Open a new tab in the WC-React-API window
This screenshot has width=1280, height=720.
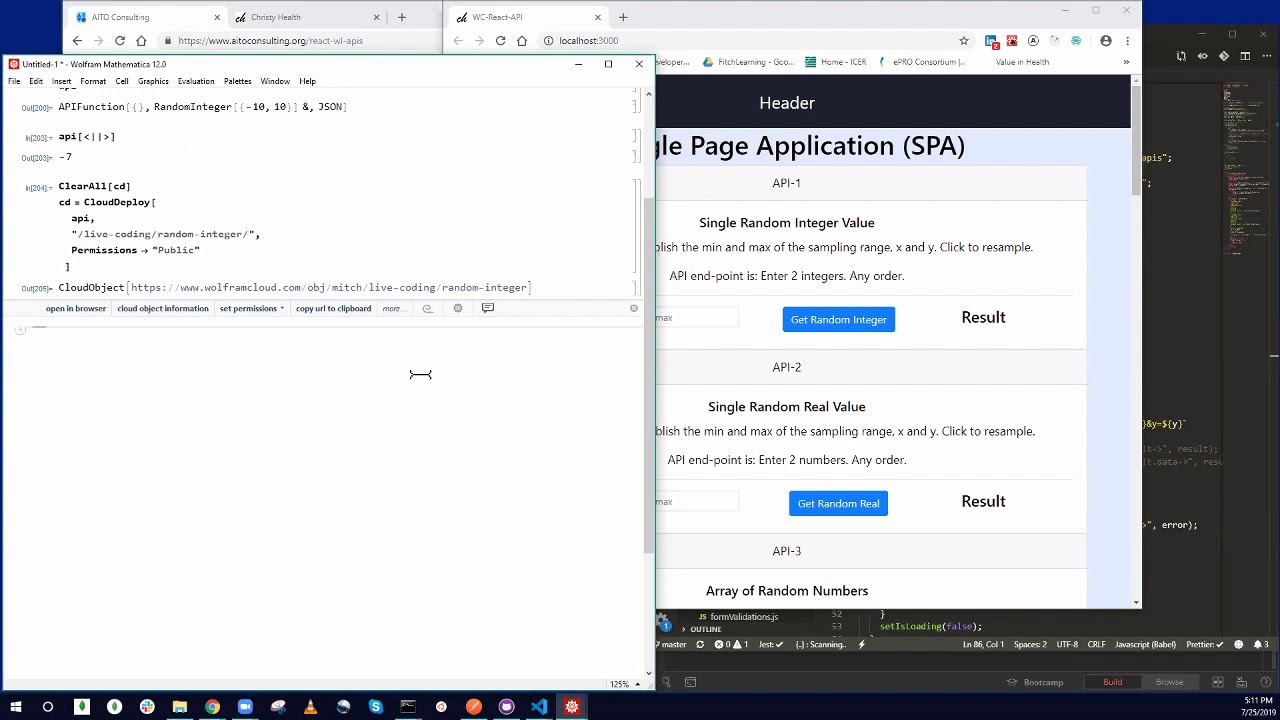pos(623,17)
